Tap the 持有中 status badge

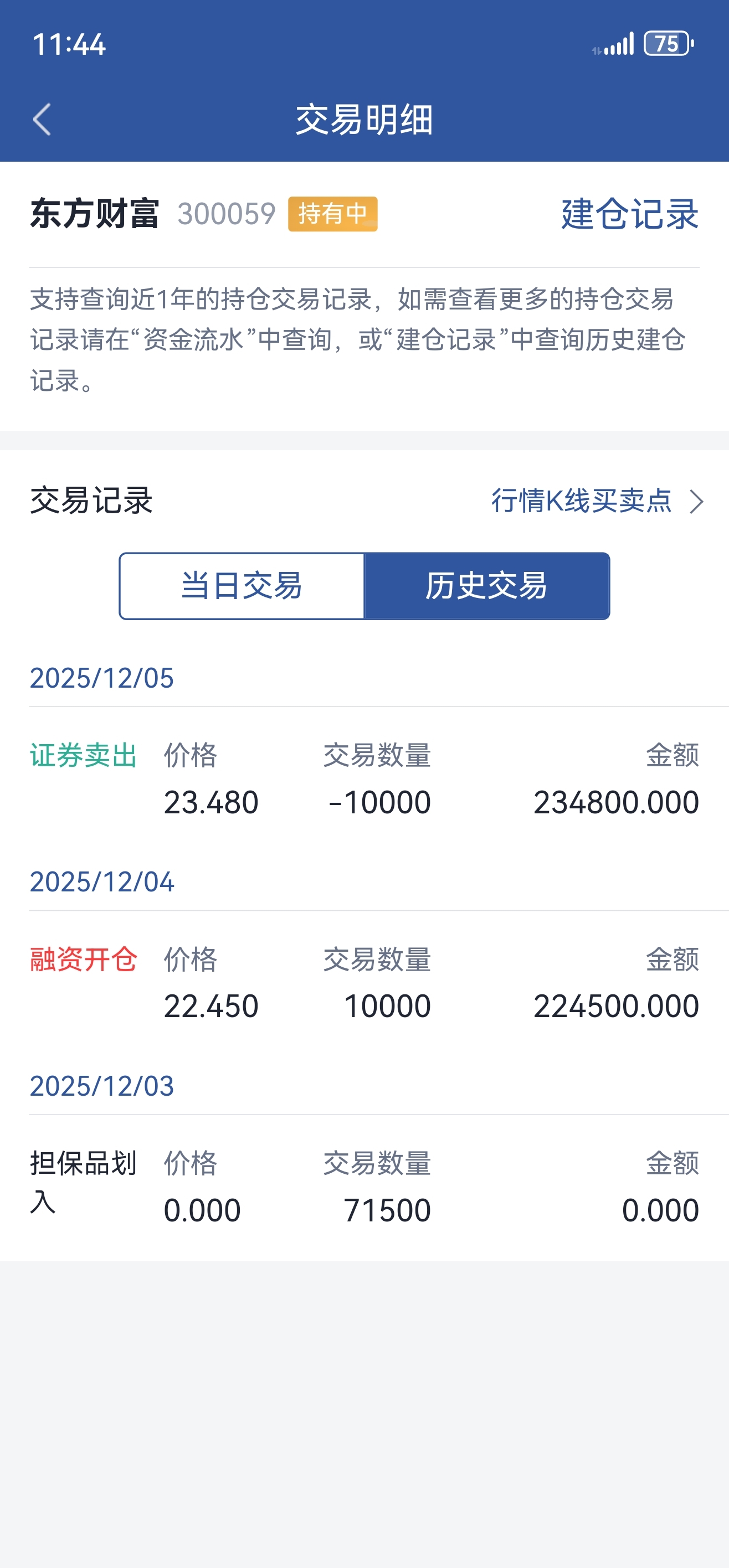tap(332, 214)
